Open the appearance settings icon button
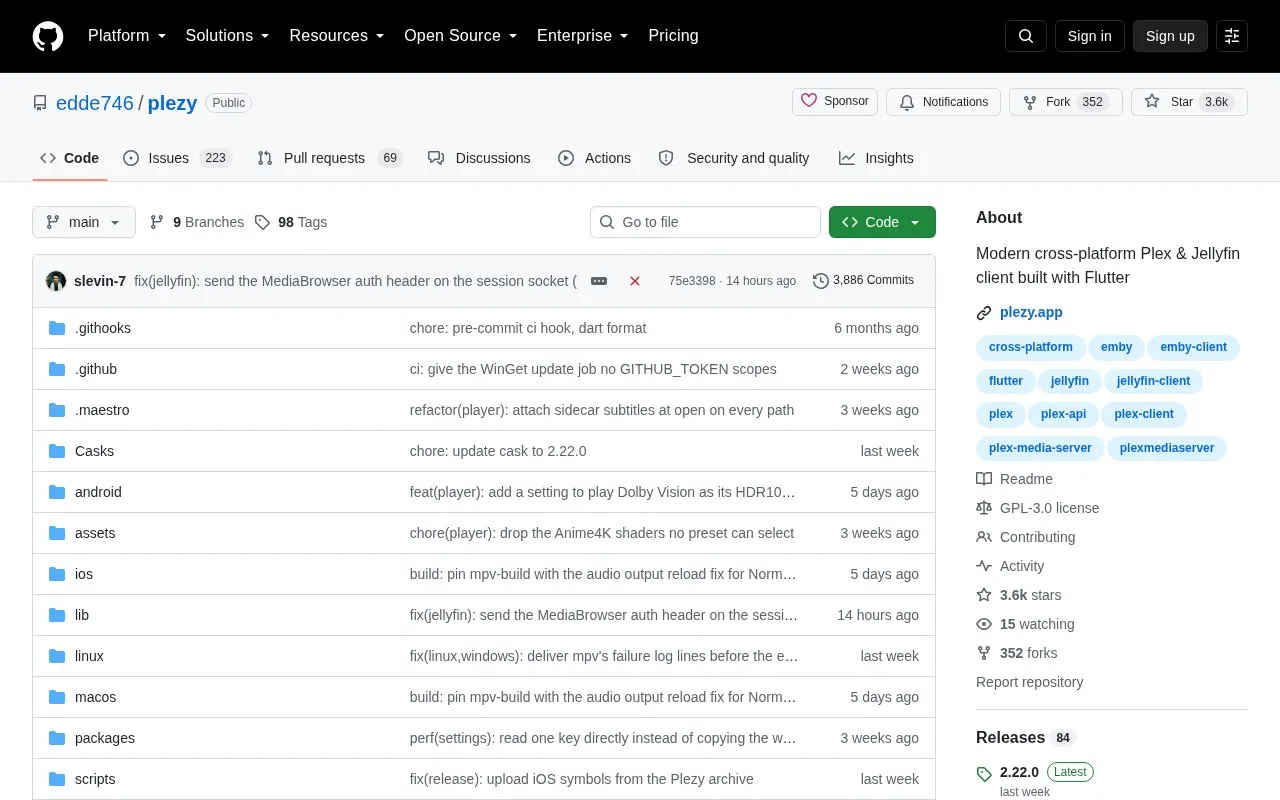The height and width of the screenshot is (800, 1280). pyautogui.click(x=1232, y=36)
